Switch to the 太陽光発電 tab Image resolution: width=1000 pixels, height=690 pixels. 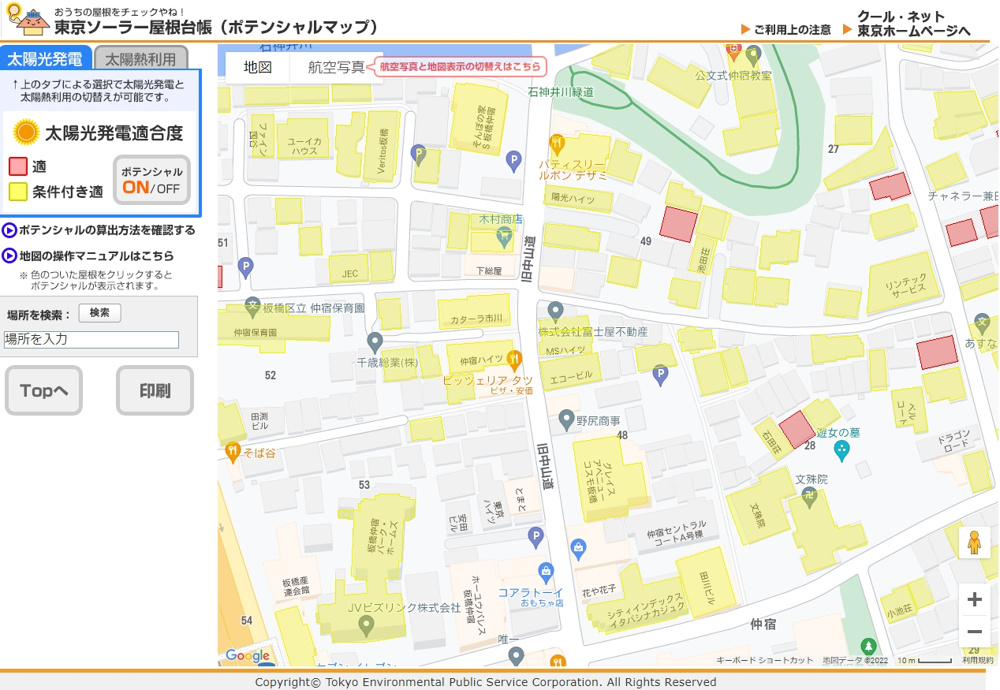45,59
